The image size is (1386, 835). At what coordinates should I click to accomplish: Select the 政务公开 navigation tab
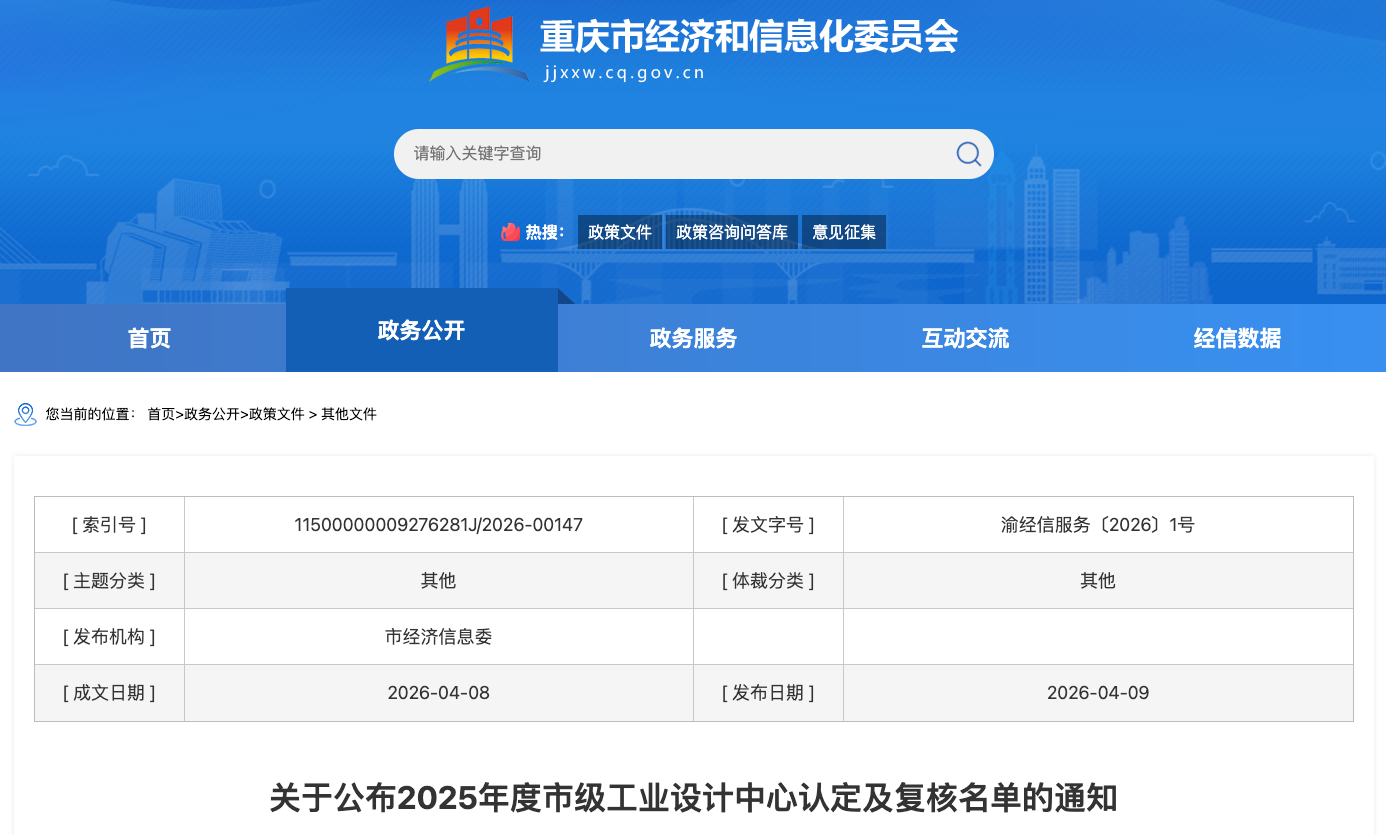pos(421,331)
